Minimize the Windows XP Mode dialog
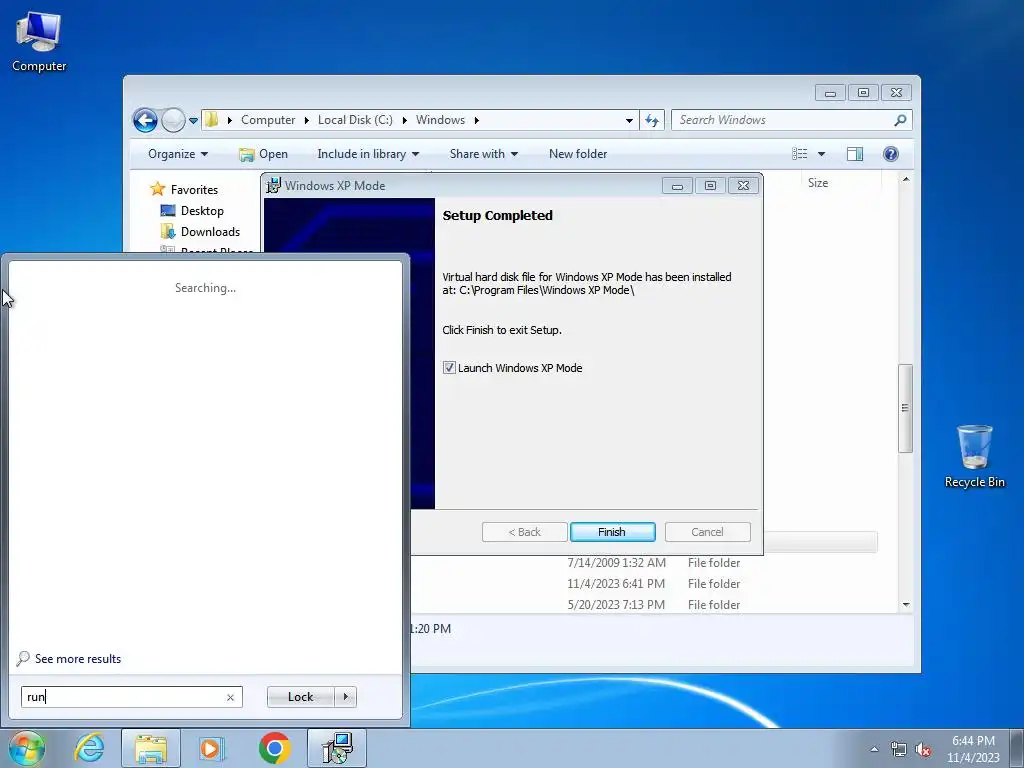Image resolution: width=1024 pixels, height=768 pixels. pyautogui.click(x=677, y=186)
